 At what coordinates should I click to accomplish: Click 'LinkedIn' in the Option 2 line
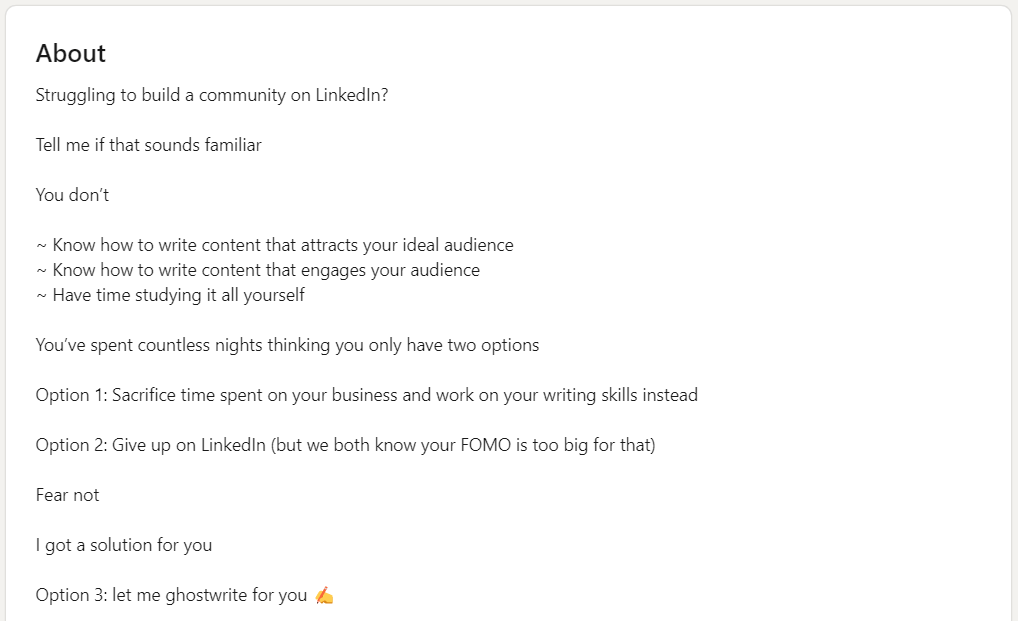[x=233, y=445]
